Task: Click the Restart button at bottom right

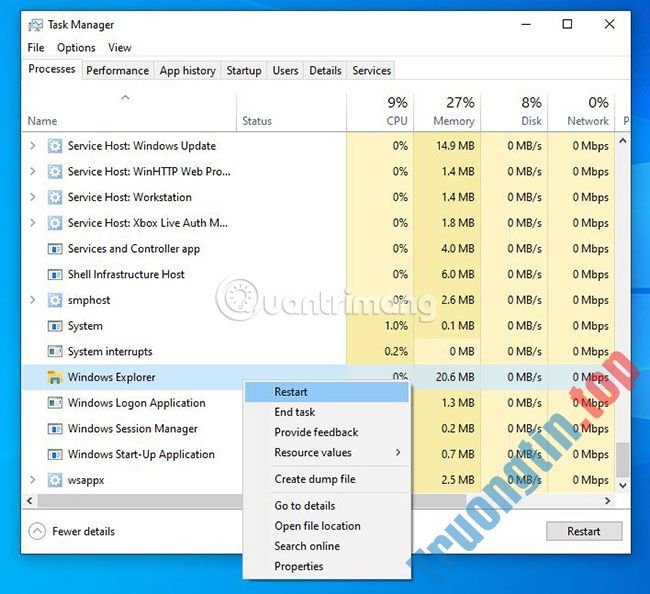Action: pyautogui.click(x=584, y=531)
